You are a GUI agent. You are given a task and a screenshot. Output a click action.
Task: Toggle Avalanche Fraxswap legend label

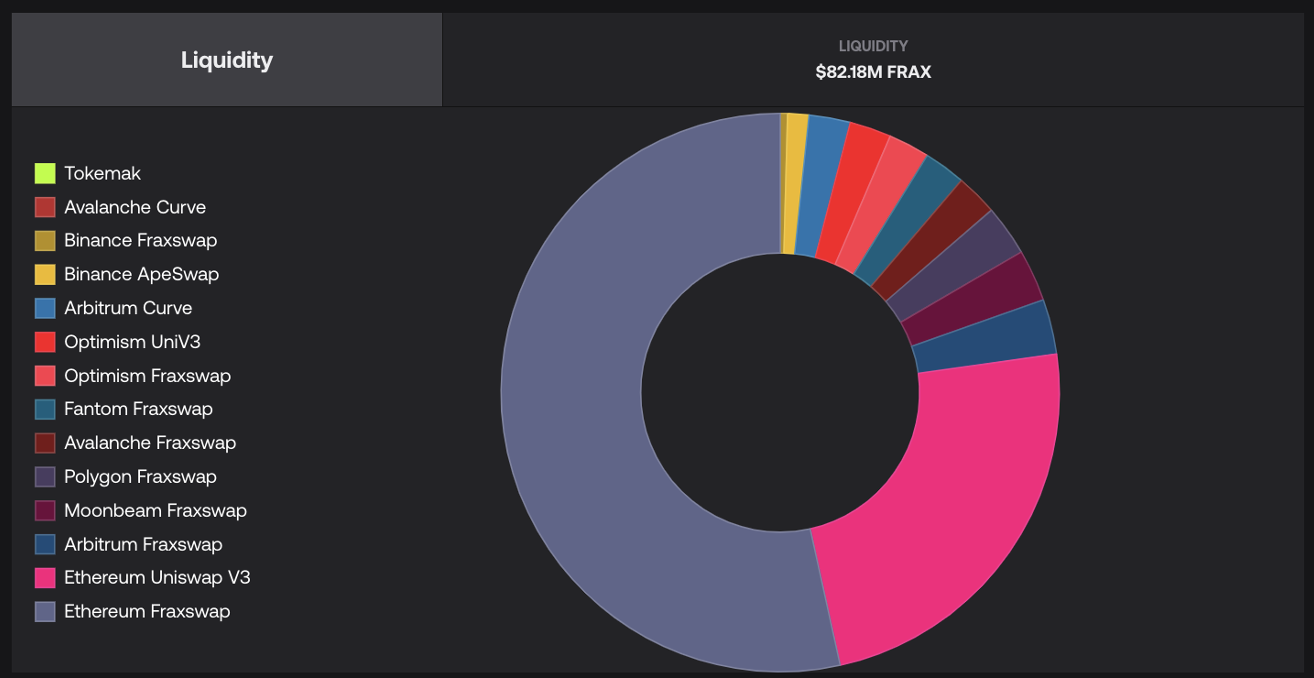coord(150,443)
